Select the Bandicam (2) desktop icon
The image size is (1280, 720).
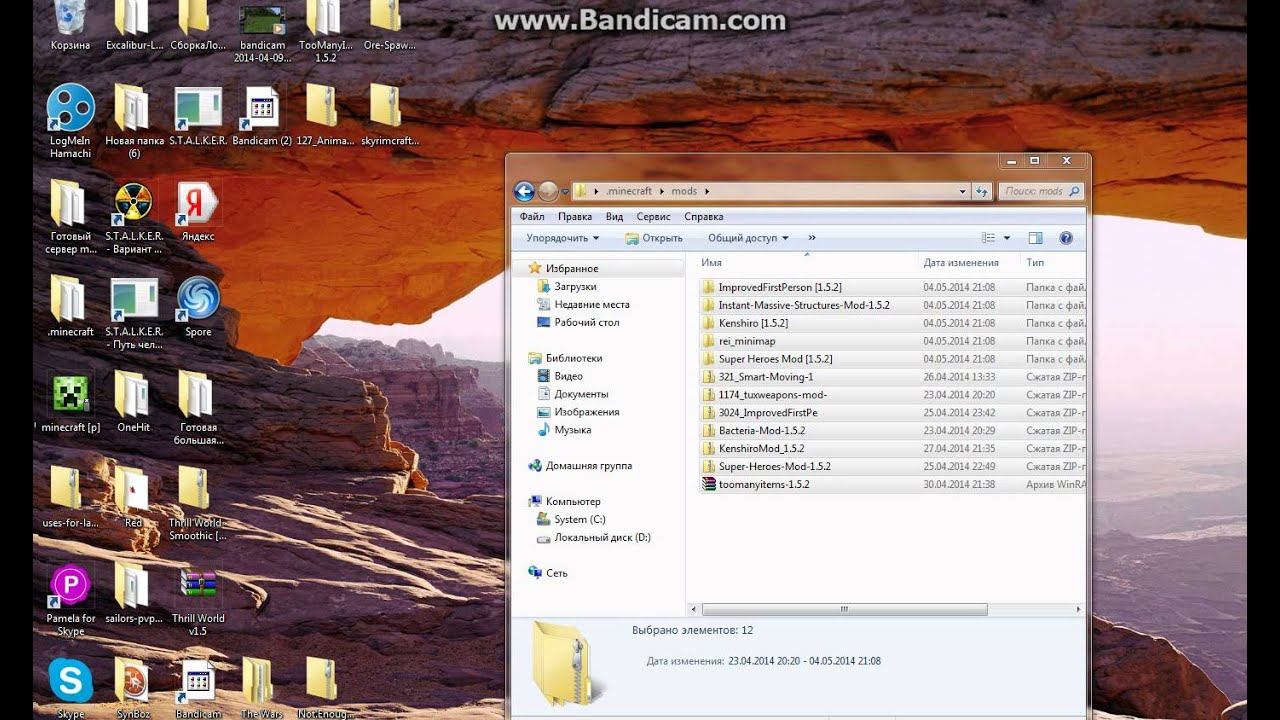262,115
